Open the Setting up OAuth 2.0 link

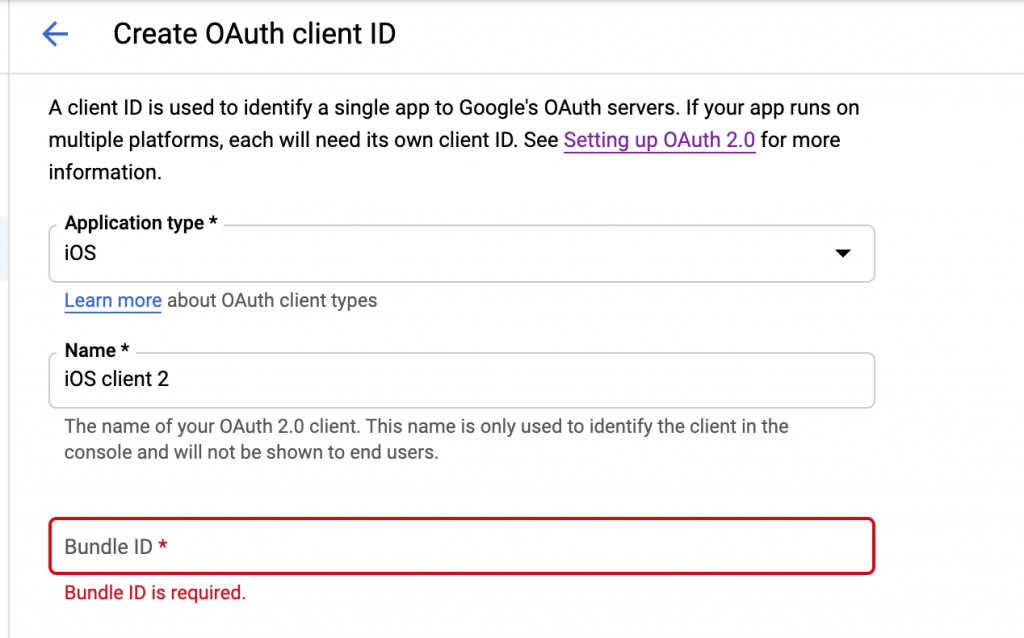pos(659,140)
